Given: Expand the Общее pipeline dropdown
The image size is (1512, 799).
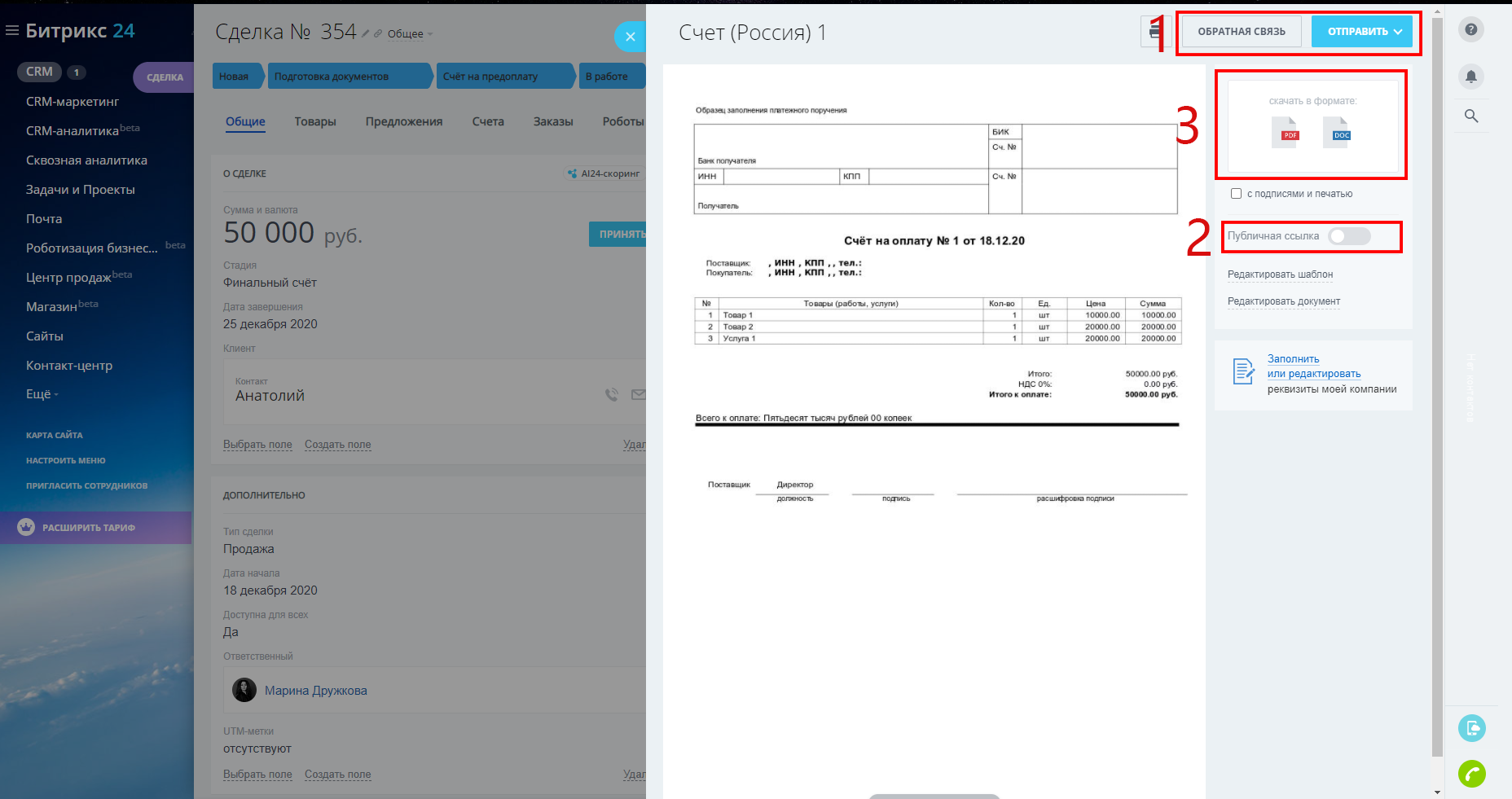Looking at the screenshot, I should click(410, 34).
